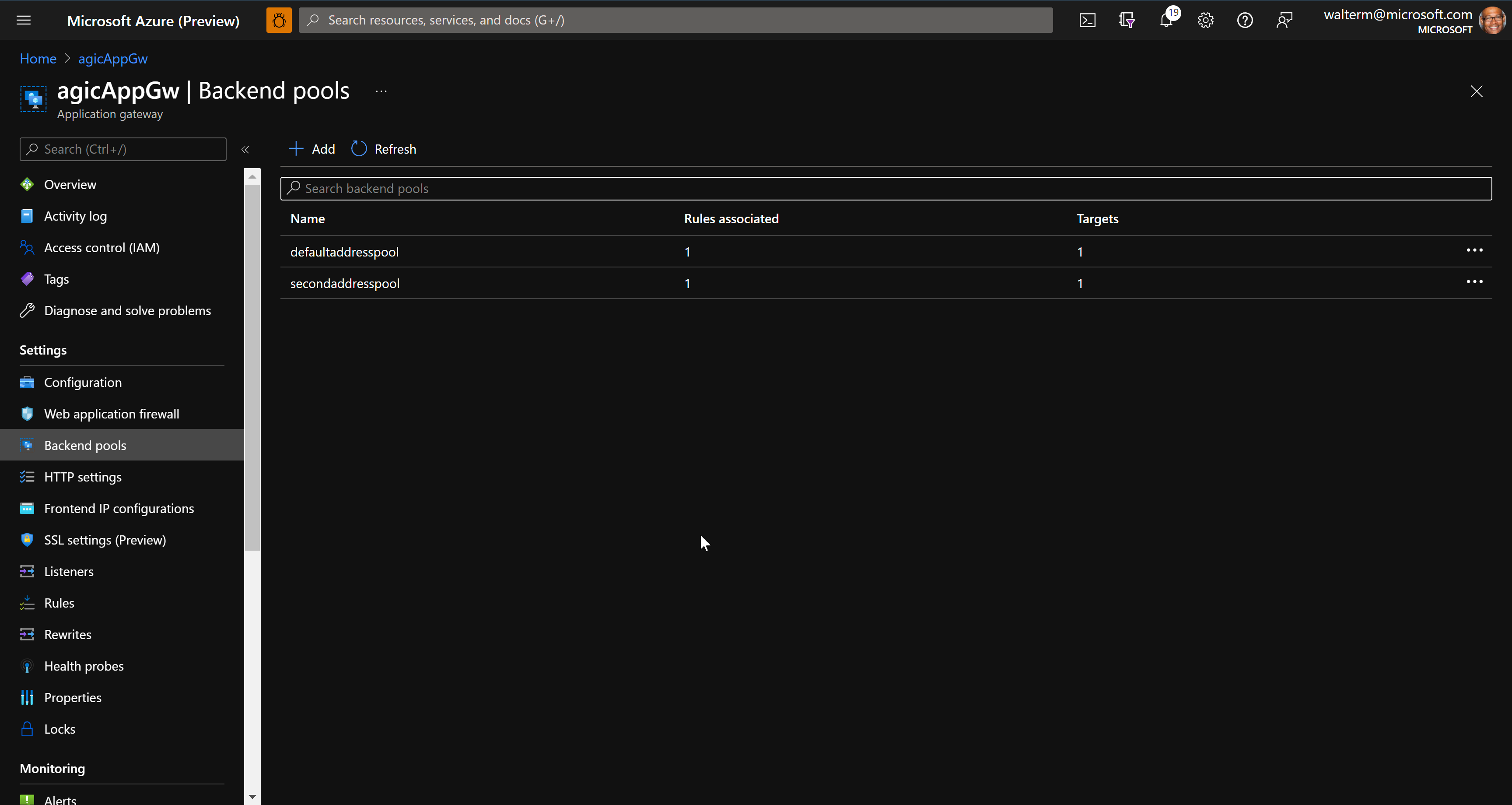
Task: Click in the Search backend pools field
Action: click(885, 189)
